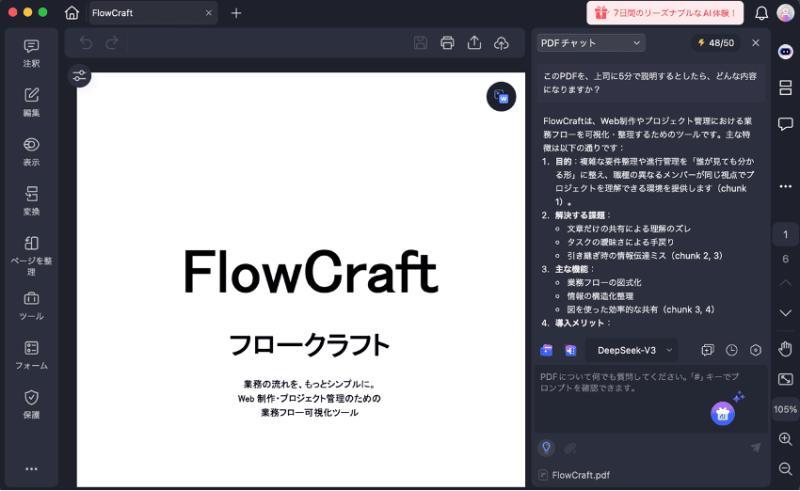The width and height of the screenshot is (800, 491).
Task: Open more options in right sidebar
Action: click(x=785, y=186)
